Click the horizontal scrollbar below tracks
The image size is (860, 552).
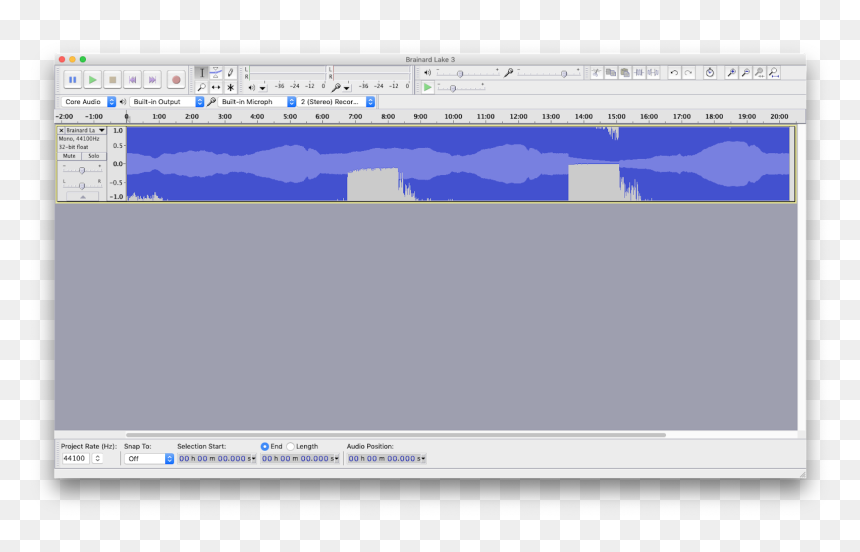pos(395,435)
